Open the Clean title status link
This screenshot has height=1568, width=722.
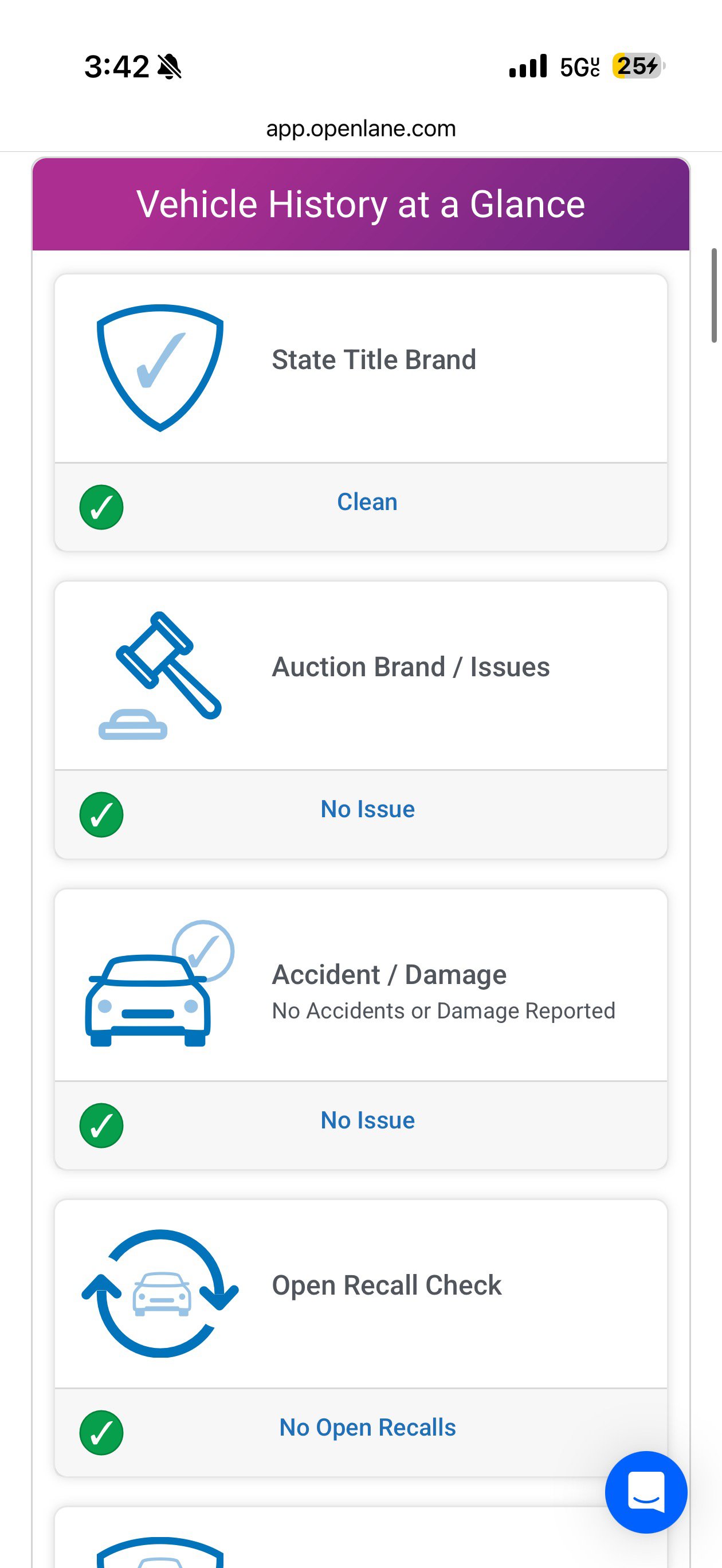tap(367, 502)
